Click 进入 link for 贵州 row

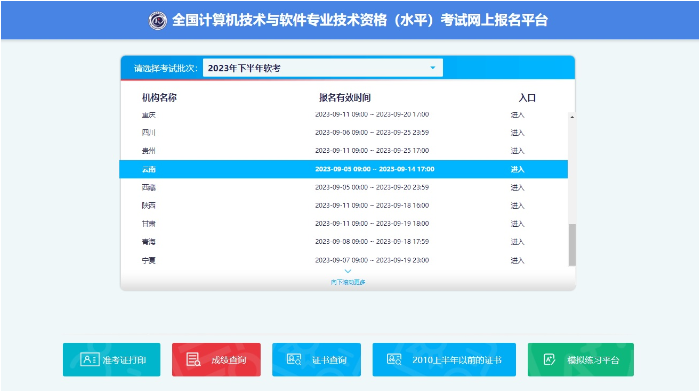pyautogui.click(x=518, y=151)
